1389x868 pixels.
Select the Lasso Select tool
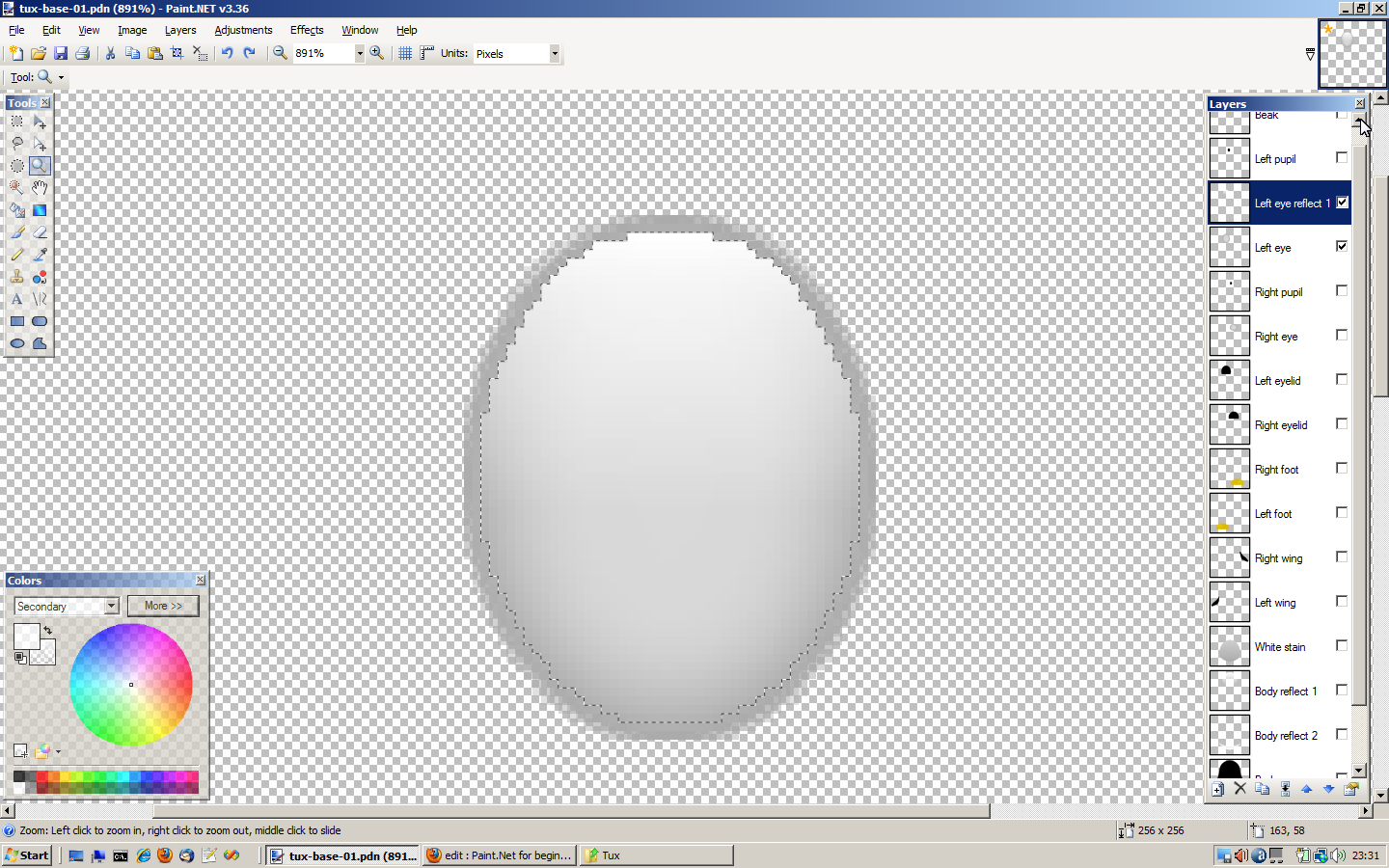pyautogui.click(x=17, y=144)
